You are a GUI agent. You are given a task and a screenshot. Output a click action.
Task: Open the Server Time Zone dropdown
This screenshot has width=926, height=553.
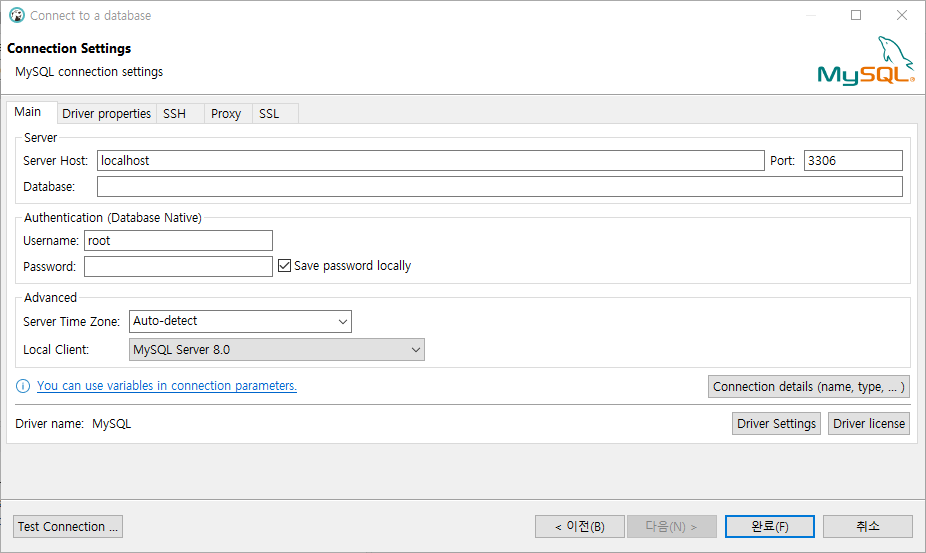240,321
